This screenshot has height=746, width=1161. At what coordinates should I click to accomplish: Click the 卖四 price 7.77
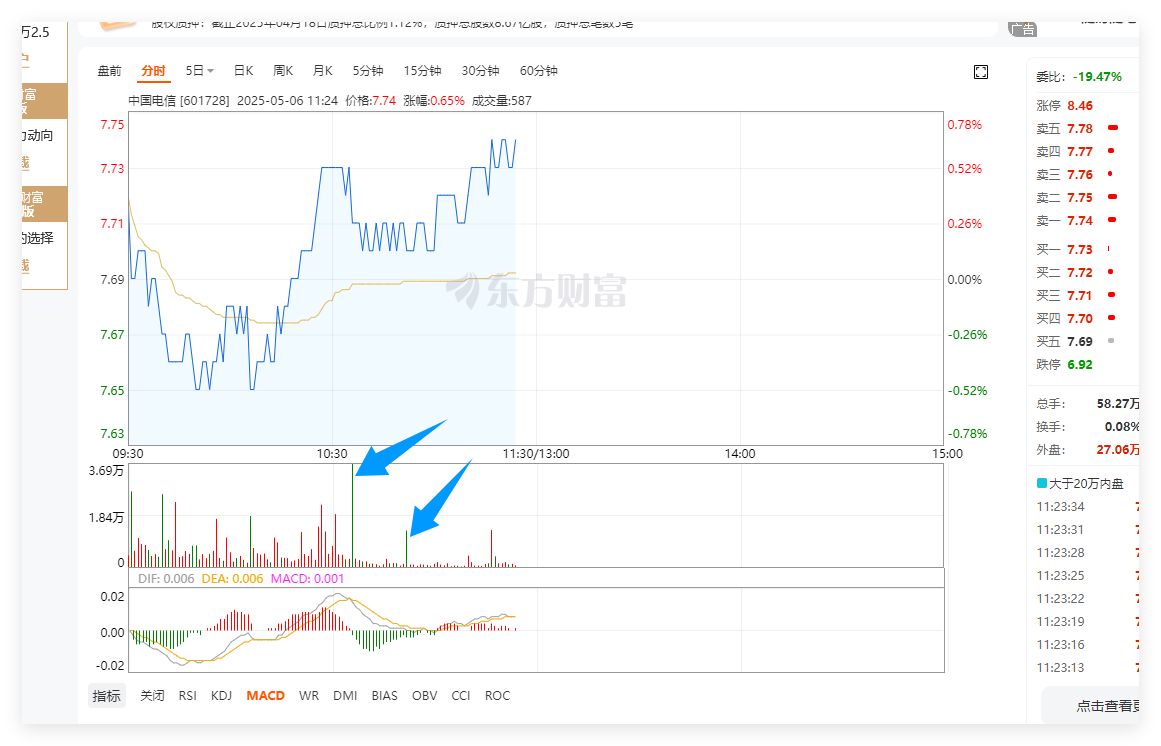pos(1080,152)
